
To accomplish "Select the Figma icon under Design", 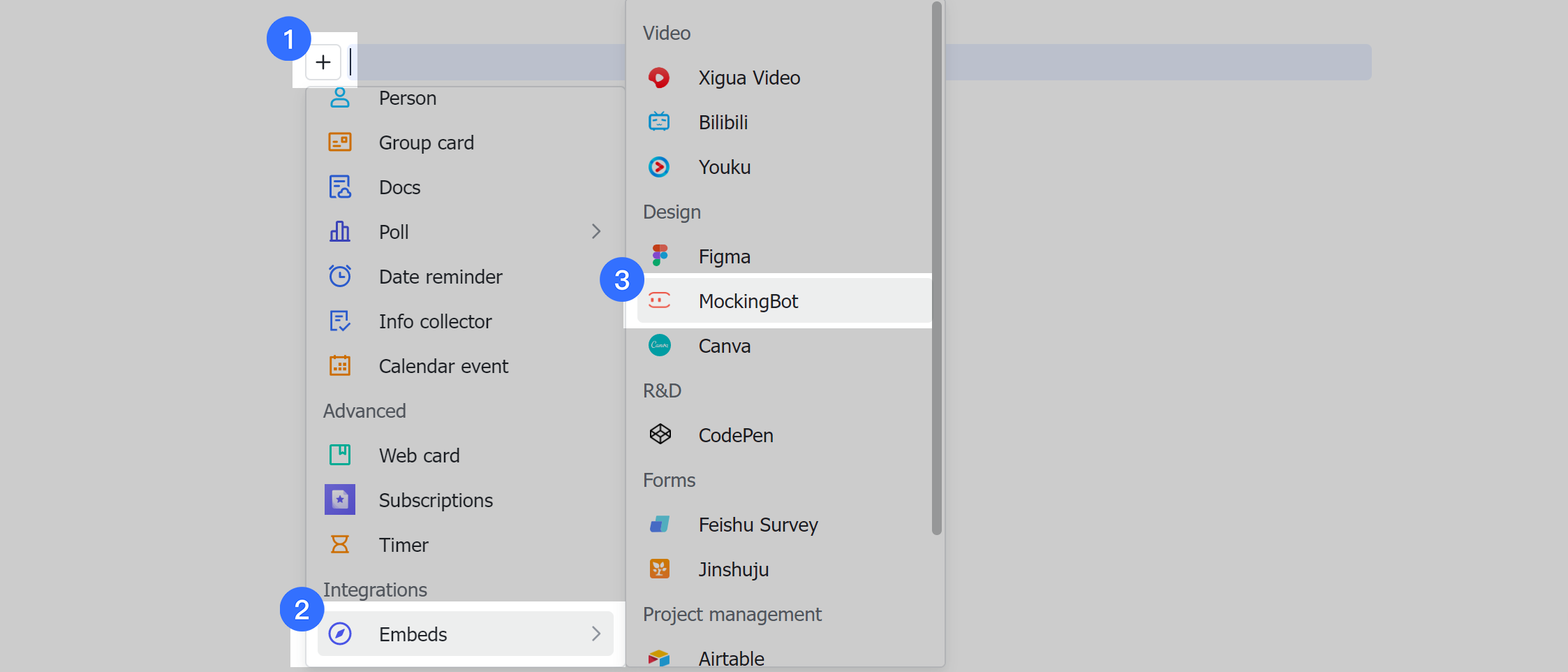I will (660, 256).
